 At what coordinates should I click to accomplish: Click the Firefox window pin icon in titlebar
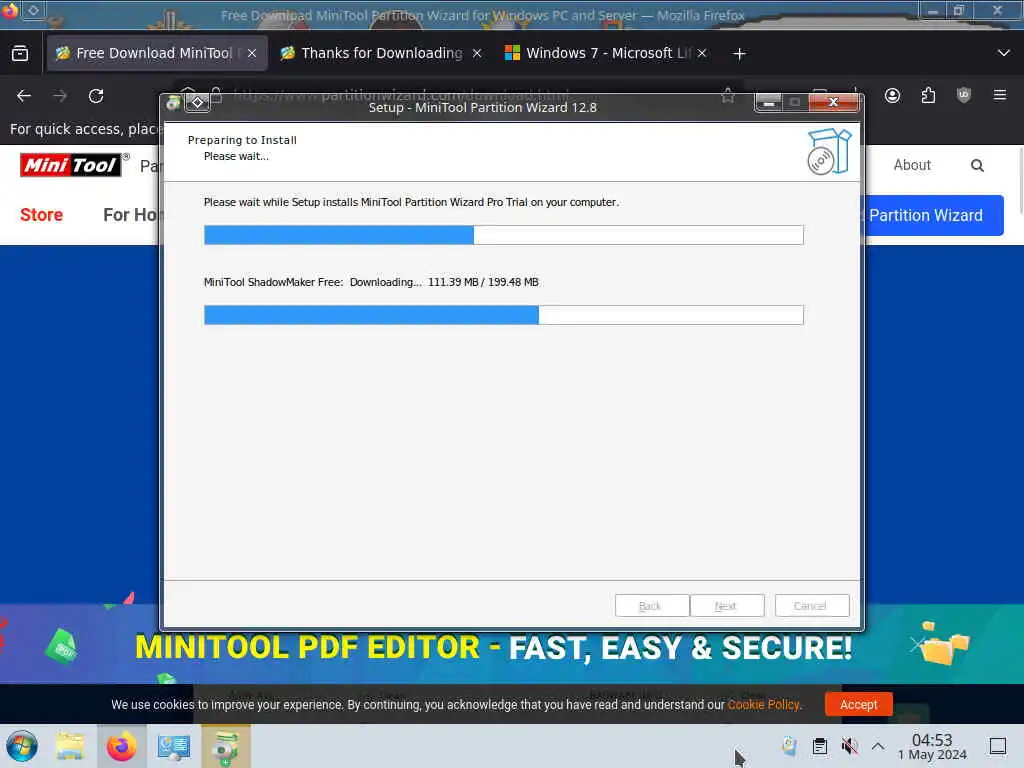click(33, 10)
